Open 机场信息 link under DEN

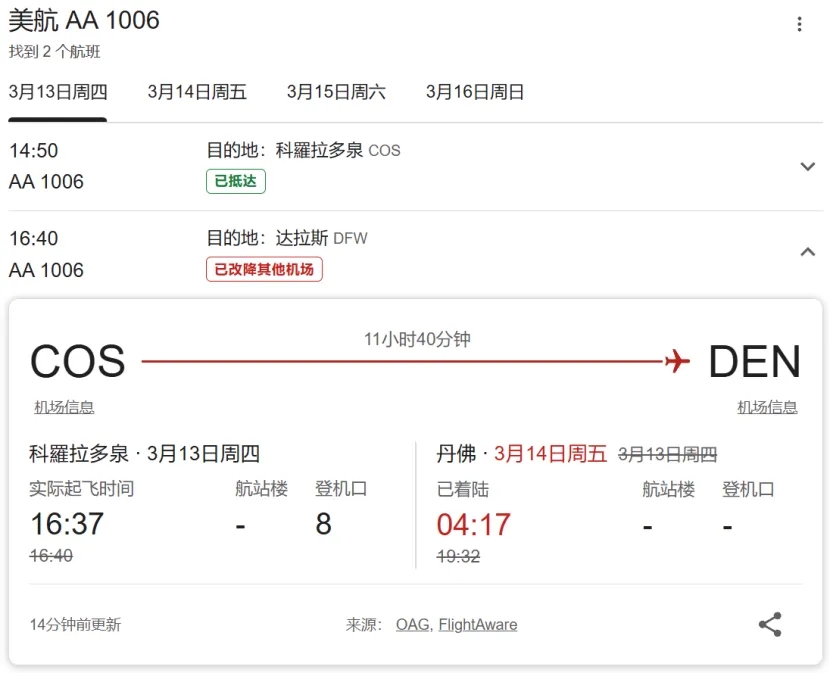point(767,407)
